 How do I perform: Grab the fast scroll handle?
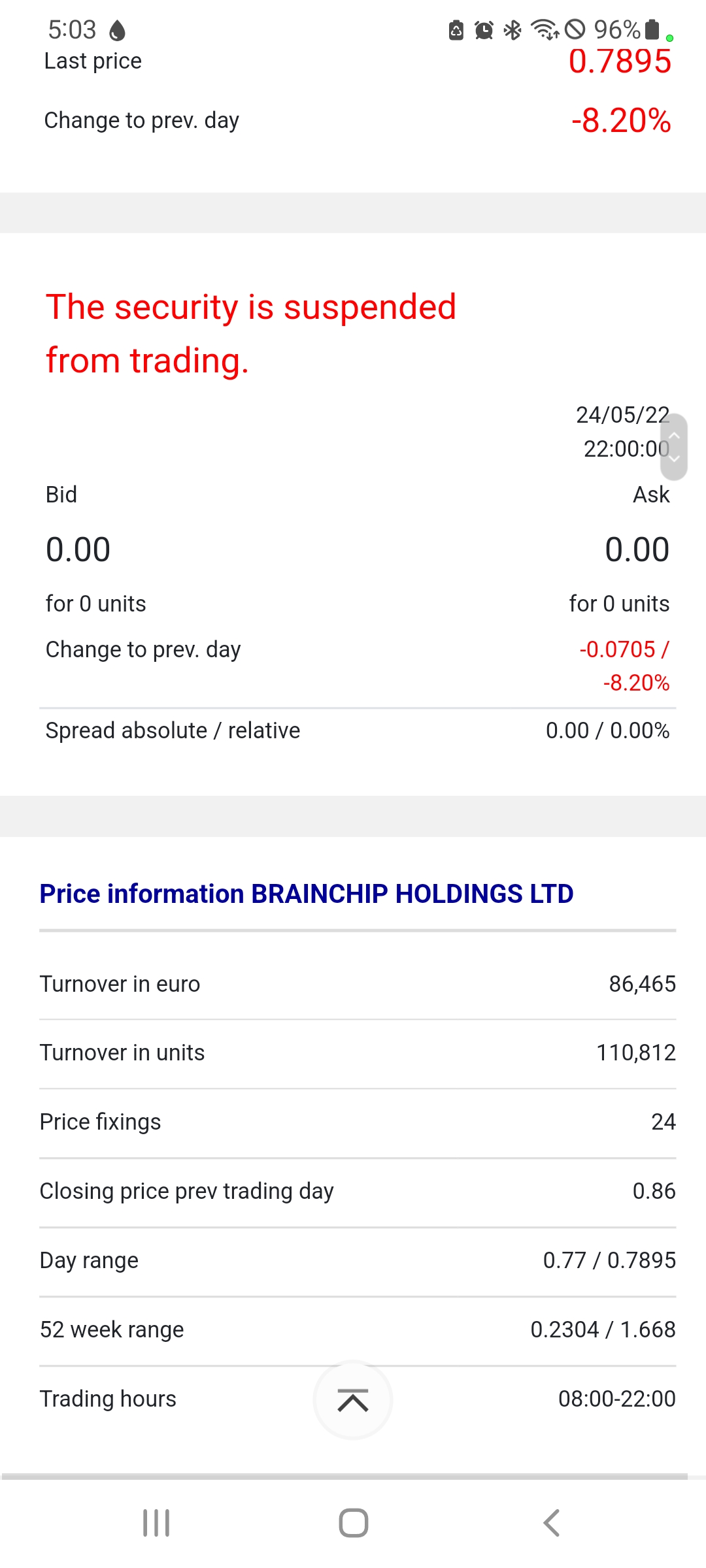coord(674,447)
